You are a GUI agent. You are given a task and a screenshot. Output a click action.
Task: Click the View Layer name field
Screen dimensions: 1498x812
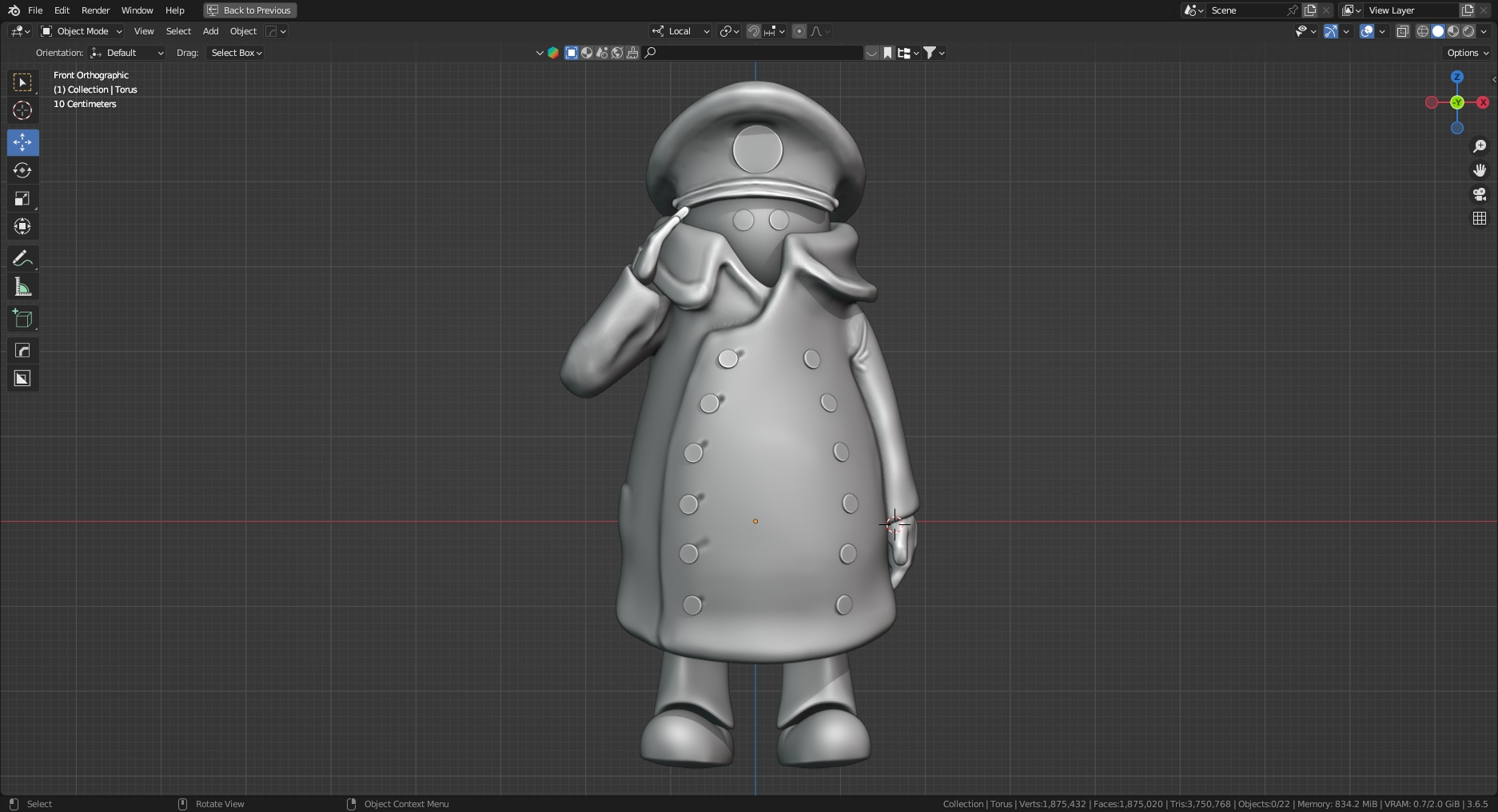pyautogui.click(x=1411, y=10)
